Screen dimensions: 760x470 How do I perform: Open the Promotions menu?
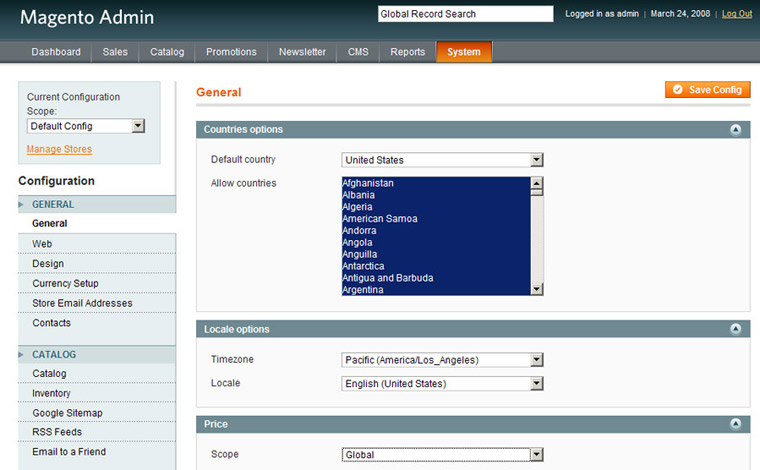click(231, 52)
